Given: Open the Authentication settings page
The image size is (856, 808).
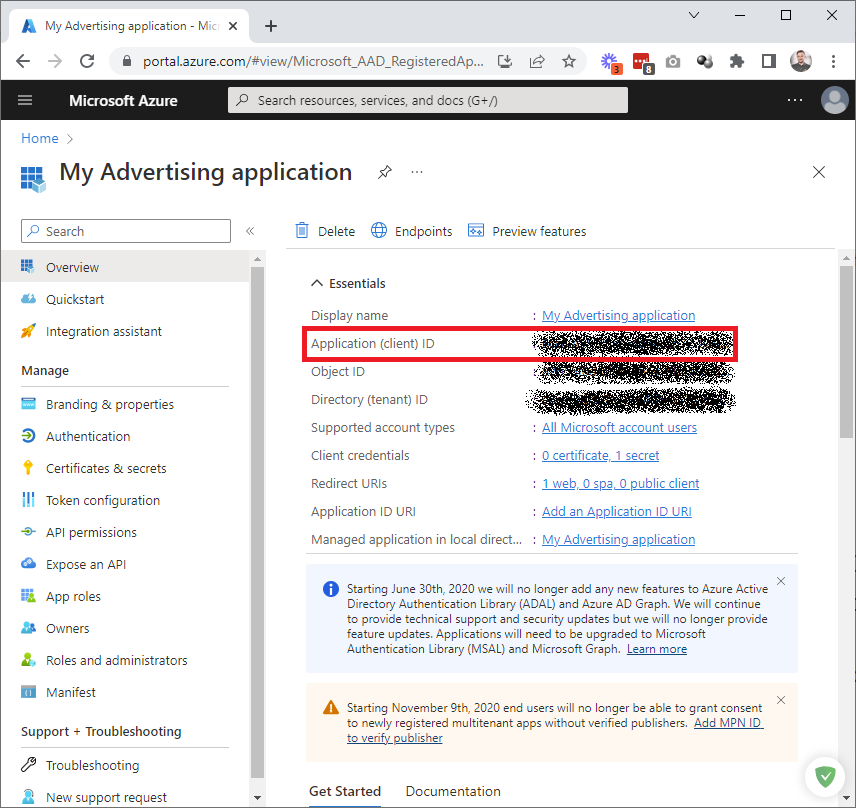Looking at the screenshot, I should [88, 436].
